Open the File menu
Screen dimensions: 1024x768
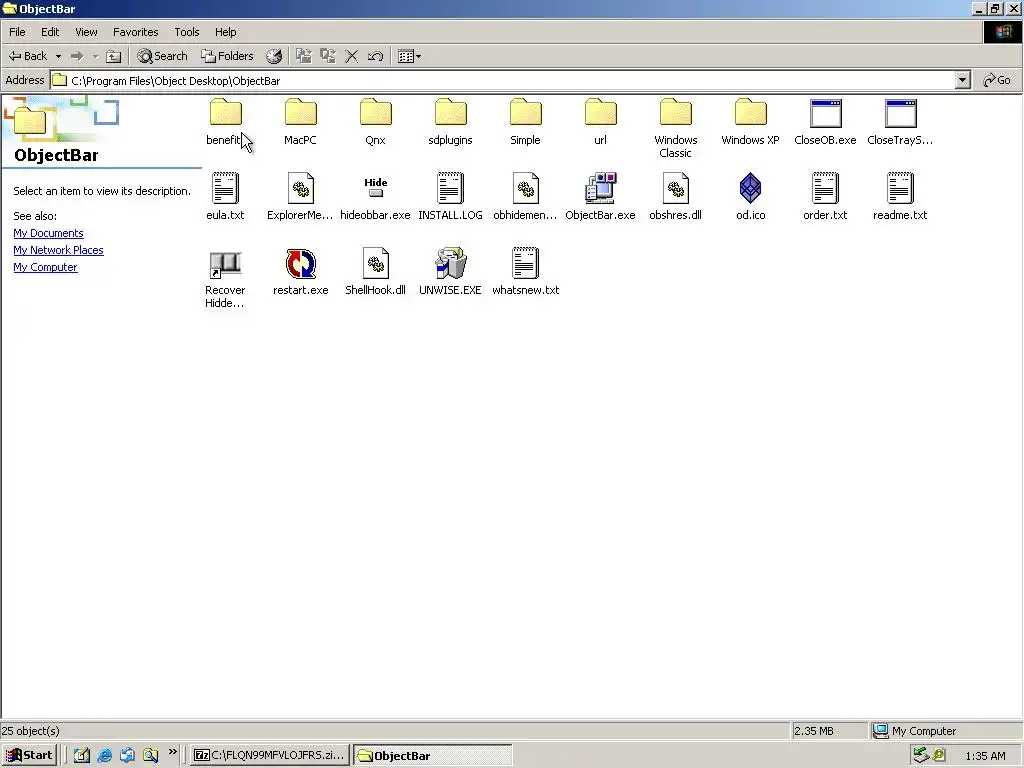pyautogui.click(x=17, y=32)
